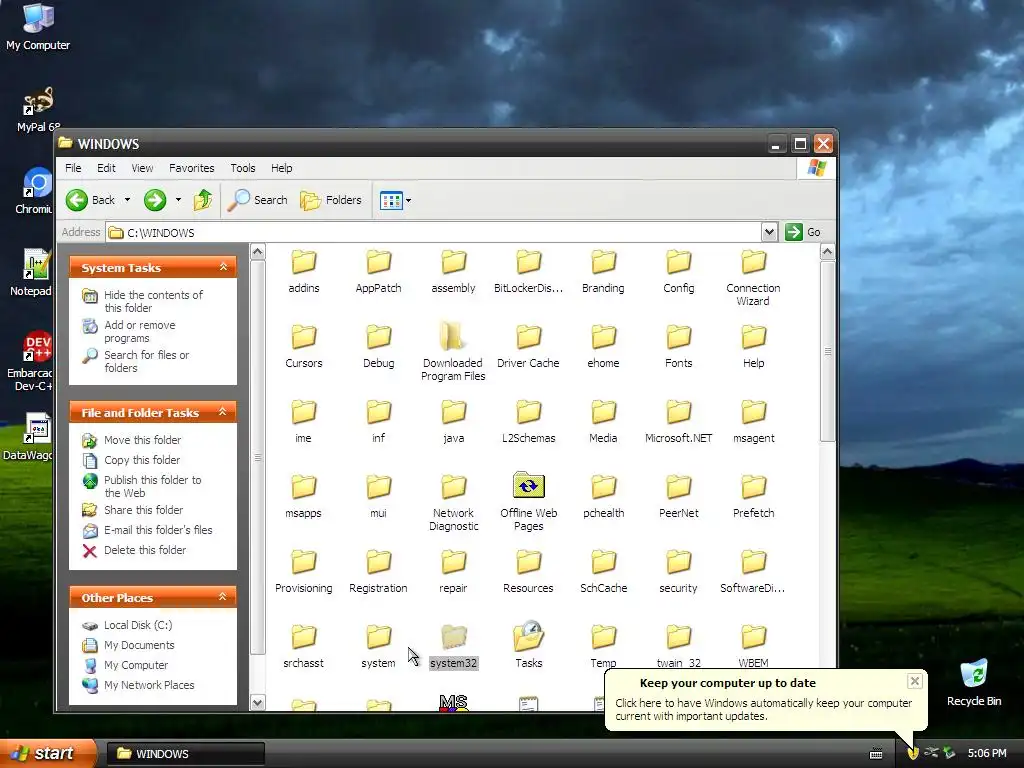1024x768 pixels.
Task: Collapse the Other Places panel
Action: click(223, 597)
